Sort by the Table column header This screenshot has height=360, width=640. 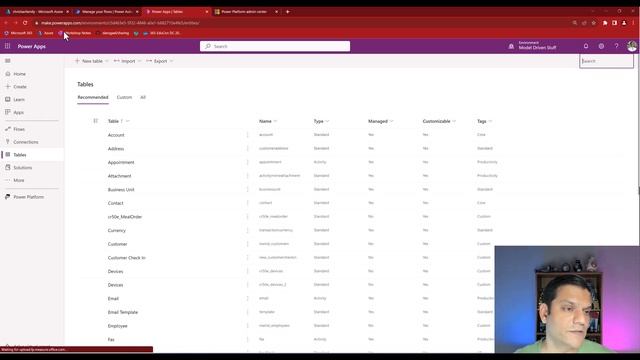click(113, 121)
